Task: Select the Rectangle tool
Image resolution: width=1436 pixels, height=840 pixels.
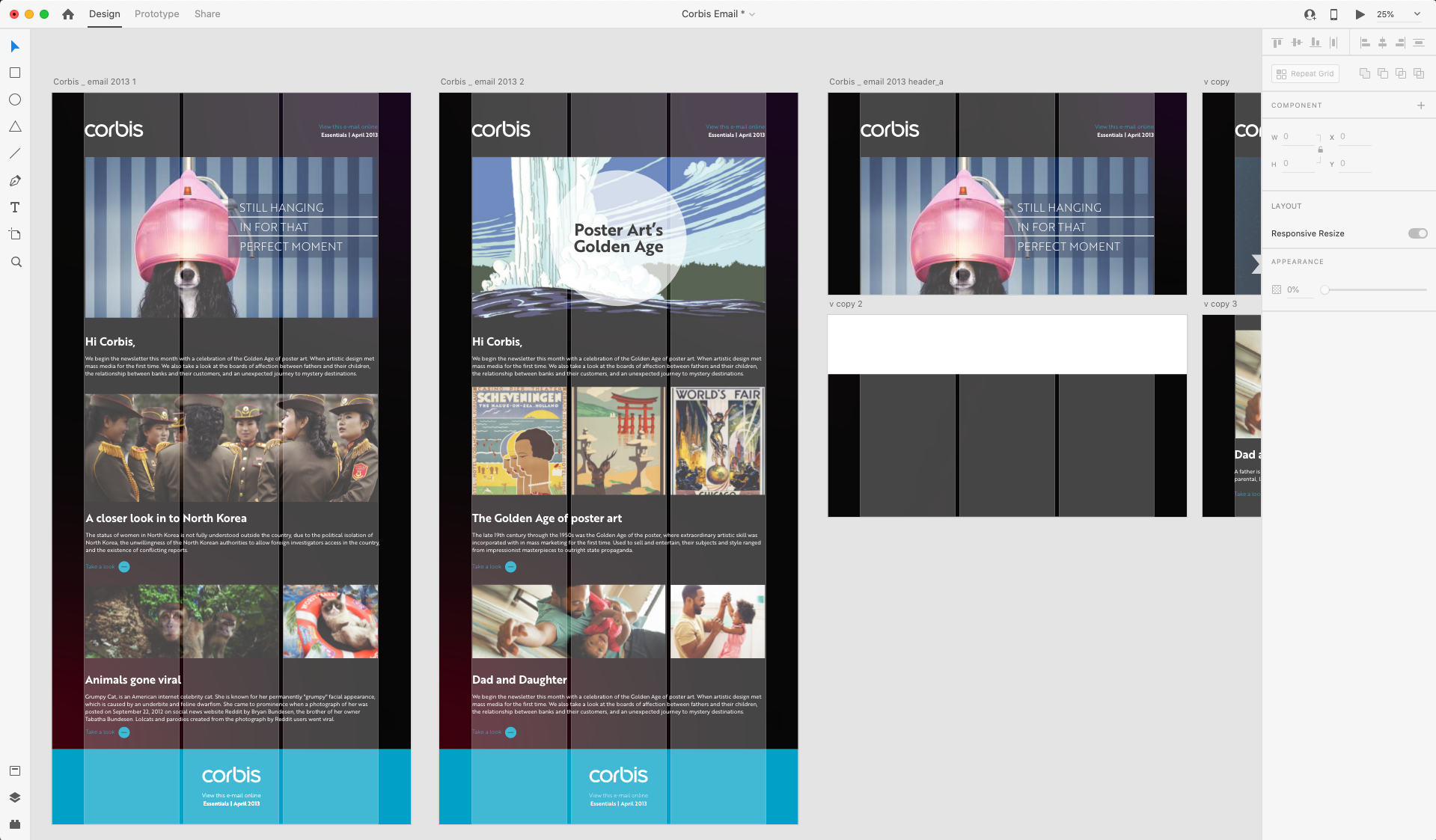Action: pyautogui.click(x=15, y=73)
